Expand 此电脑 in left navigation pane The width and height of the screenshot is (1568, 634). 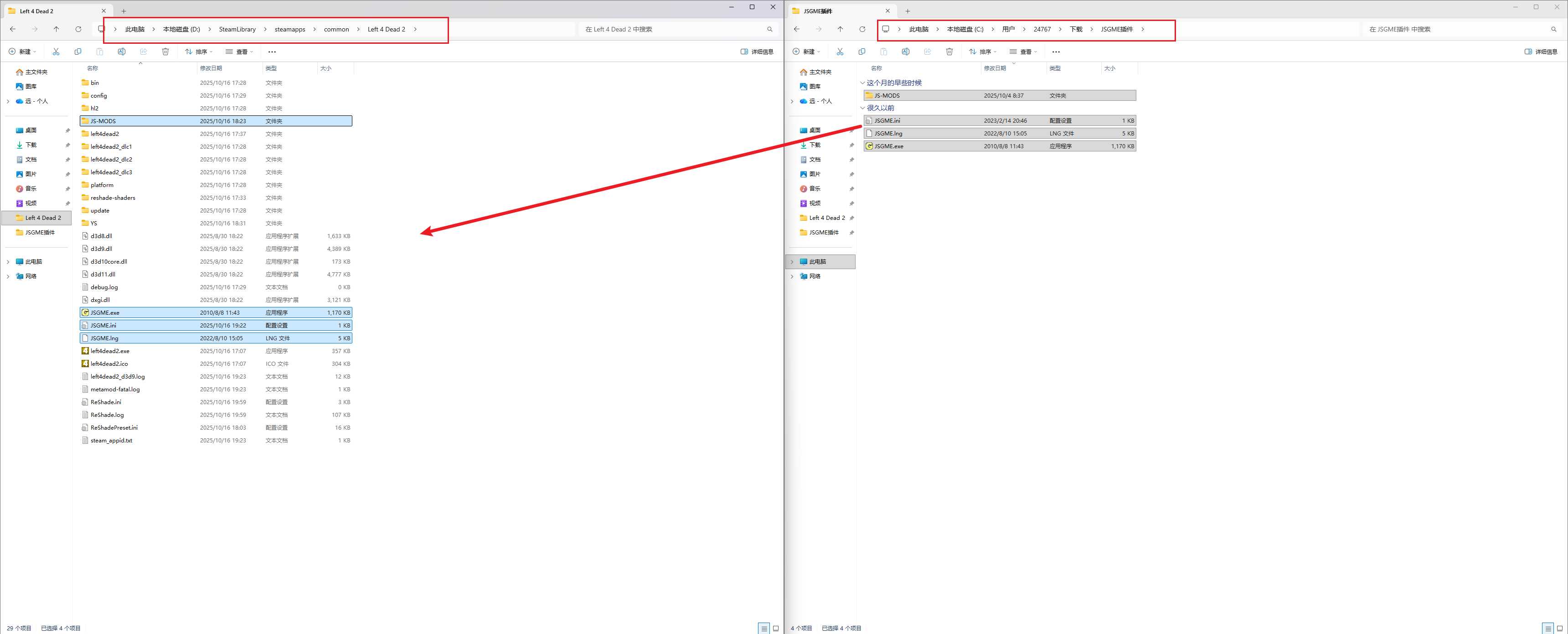pos(8,262)
